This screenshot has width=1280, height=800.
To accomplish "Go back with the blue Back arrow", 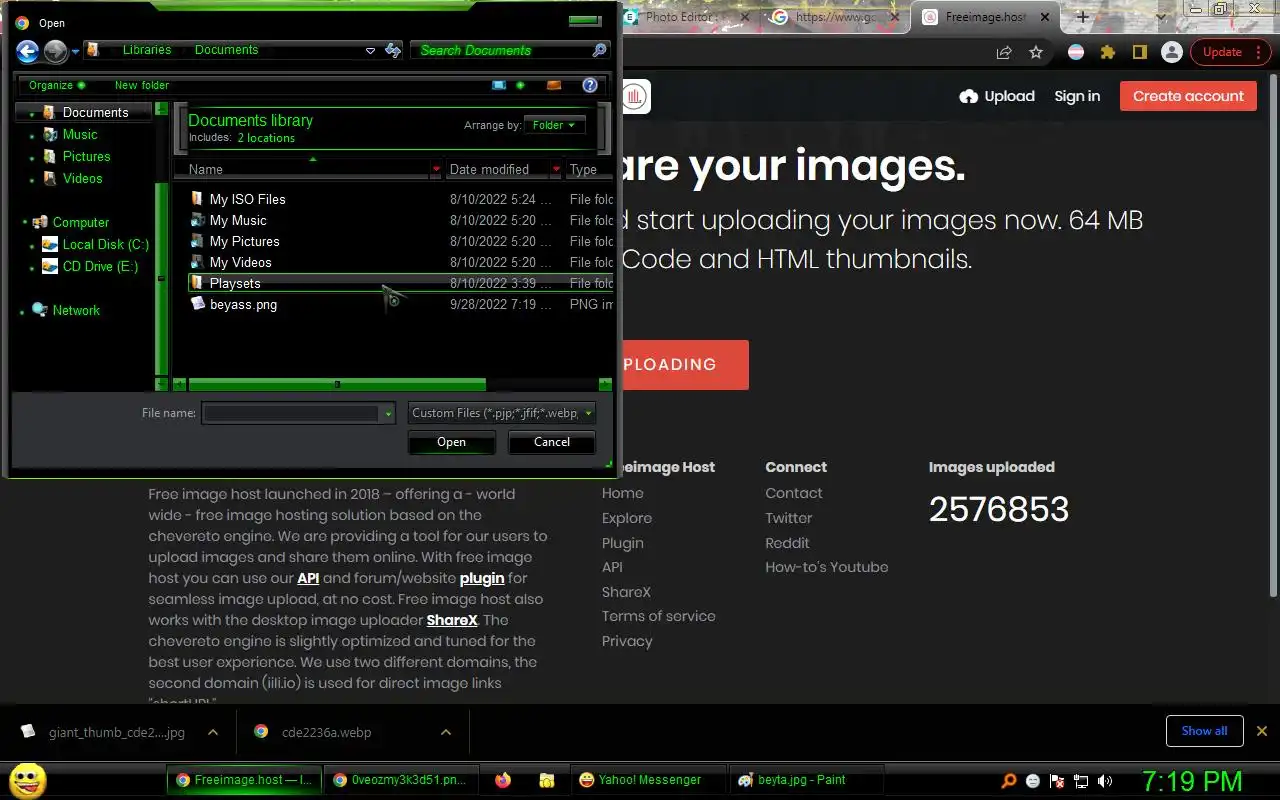I will pyautogui.click(x=28, y=51).
